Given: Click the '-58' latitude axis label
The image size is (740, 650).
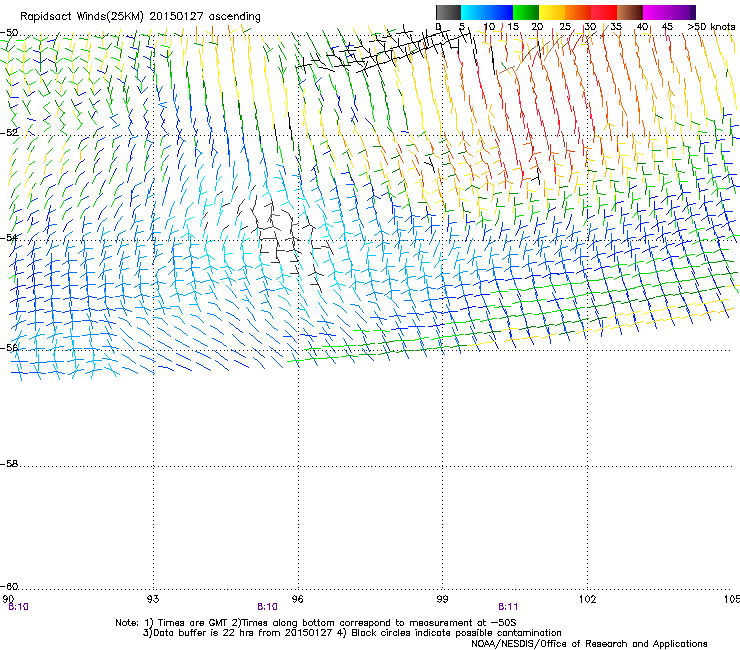Looking at the screenshot, I should pyautogui.click(x=9, y=464).
